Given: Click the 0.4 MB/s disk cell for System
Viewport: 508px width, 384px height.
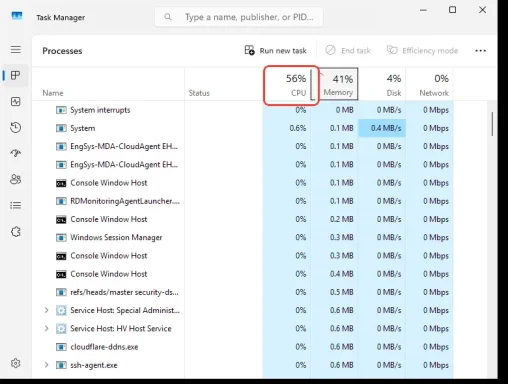Looking at the screenshot, I should pyautogui.click(x=382, y=128).
